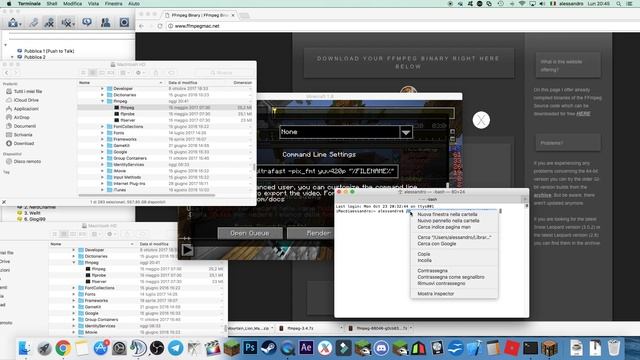
Task: Open Discord icon in the Dock
Action: pyautogui.click(x=381, y=348)
